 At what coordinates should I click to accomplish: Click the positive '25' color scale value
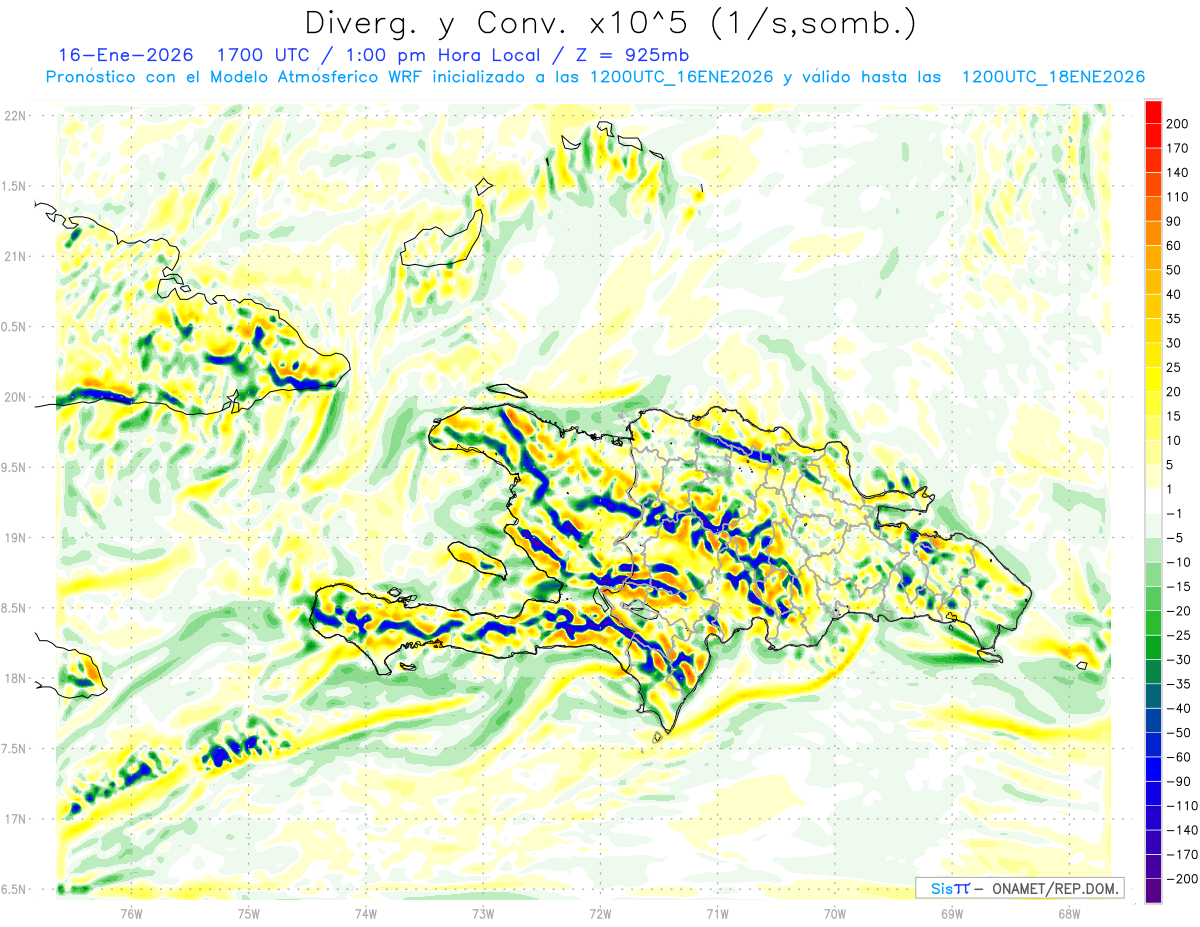1174,367
